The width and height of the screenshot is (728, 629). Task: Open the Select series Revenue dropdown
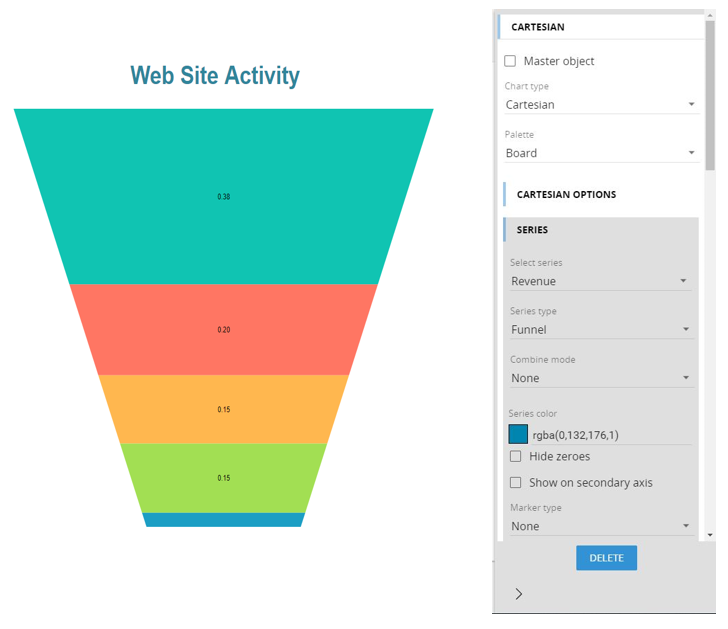(x=599, y=281)
